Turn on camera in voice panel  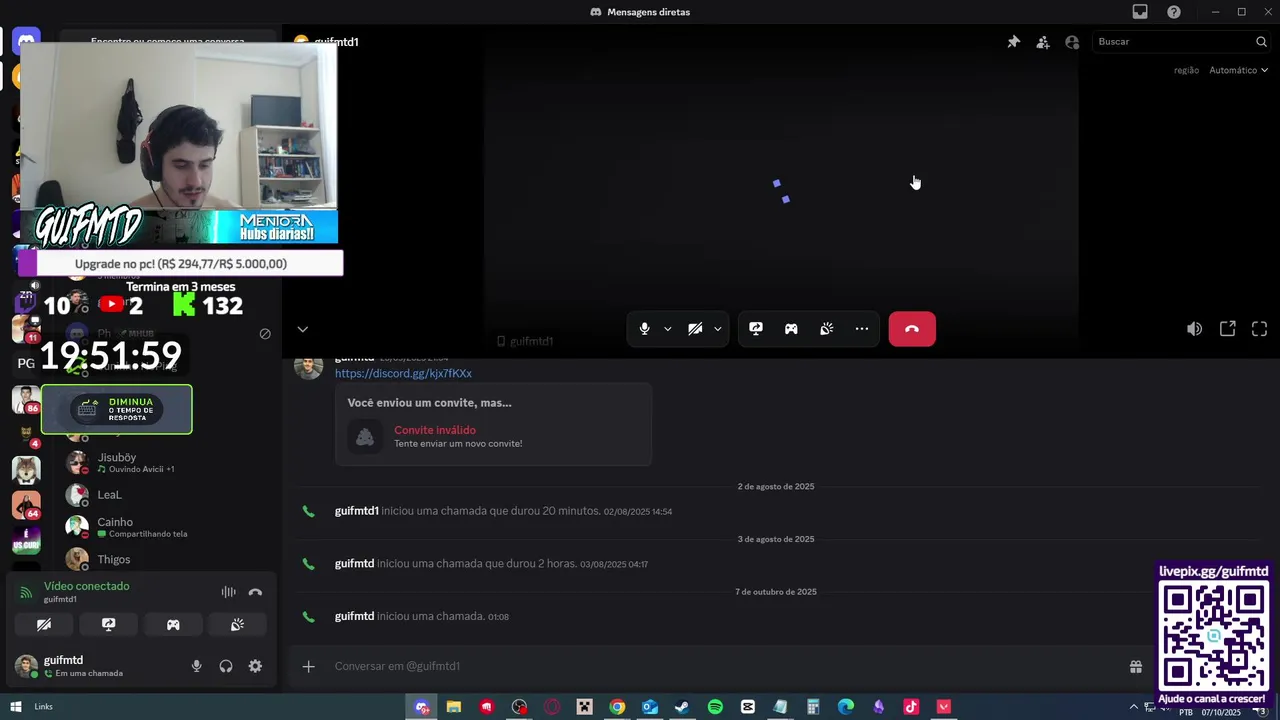click(x=44, y=624)
